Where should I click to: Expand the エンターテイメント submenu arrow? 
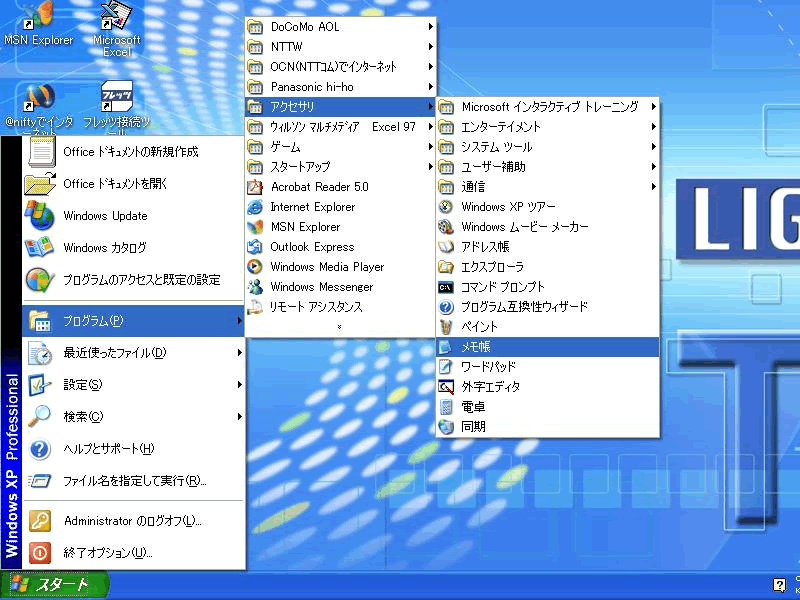click(x=654, y=127)
